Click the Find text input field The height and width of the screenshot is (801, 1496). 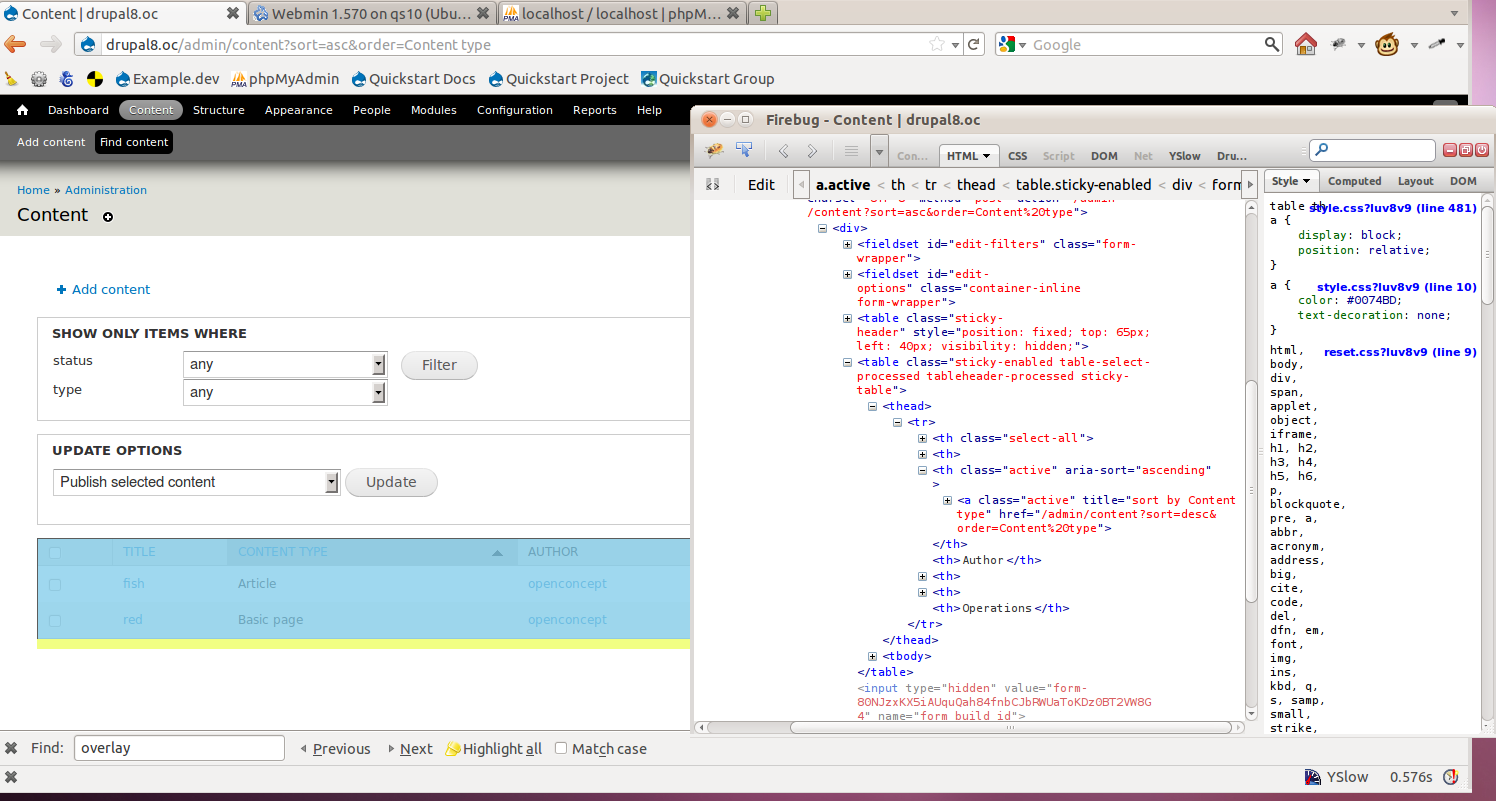[x=179, y=748]
